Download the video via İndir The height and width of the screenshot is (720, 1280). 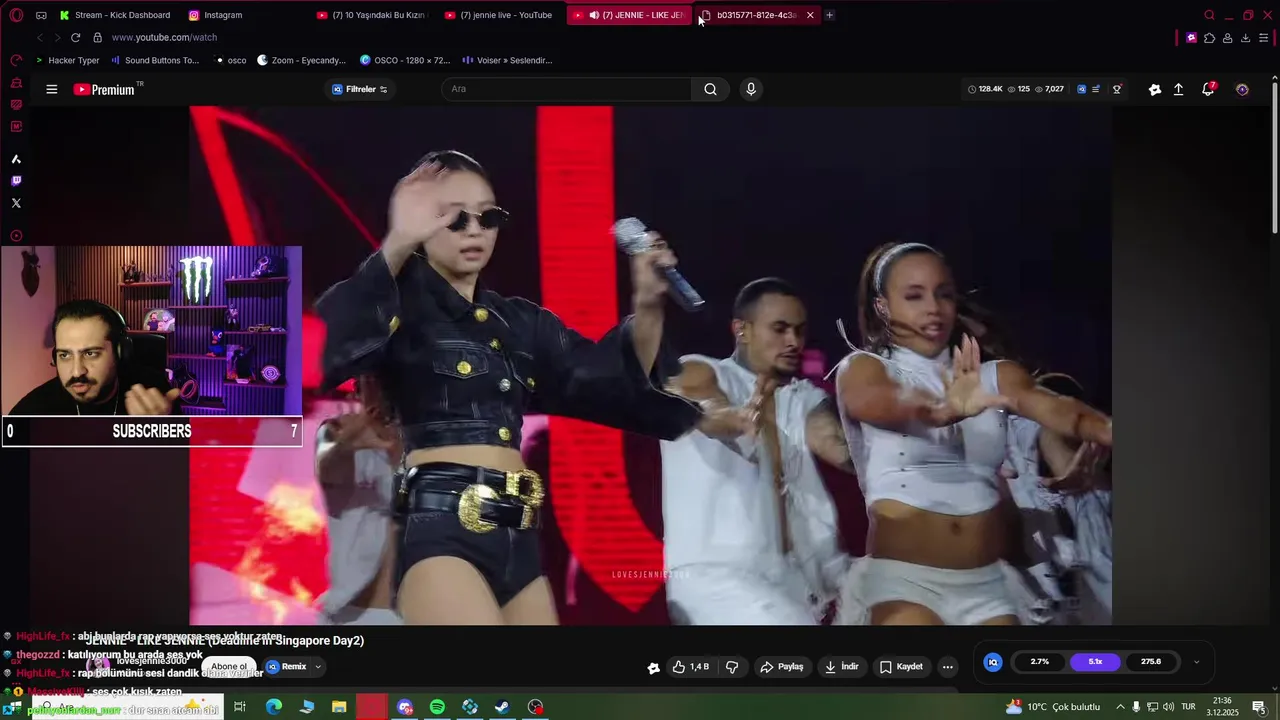[841, 667]
